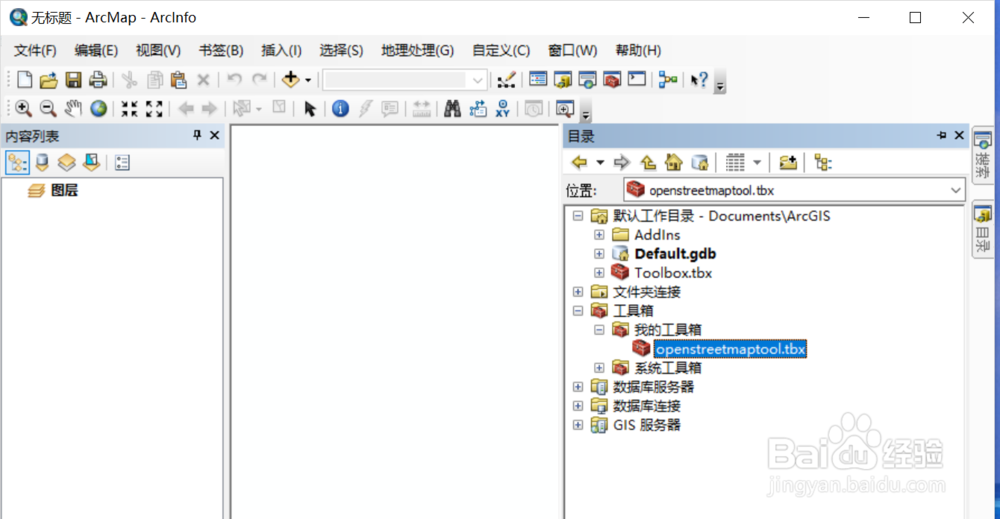Click the Catalog Up One Level icon

648,163
